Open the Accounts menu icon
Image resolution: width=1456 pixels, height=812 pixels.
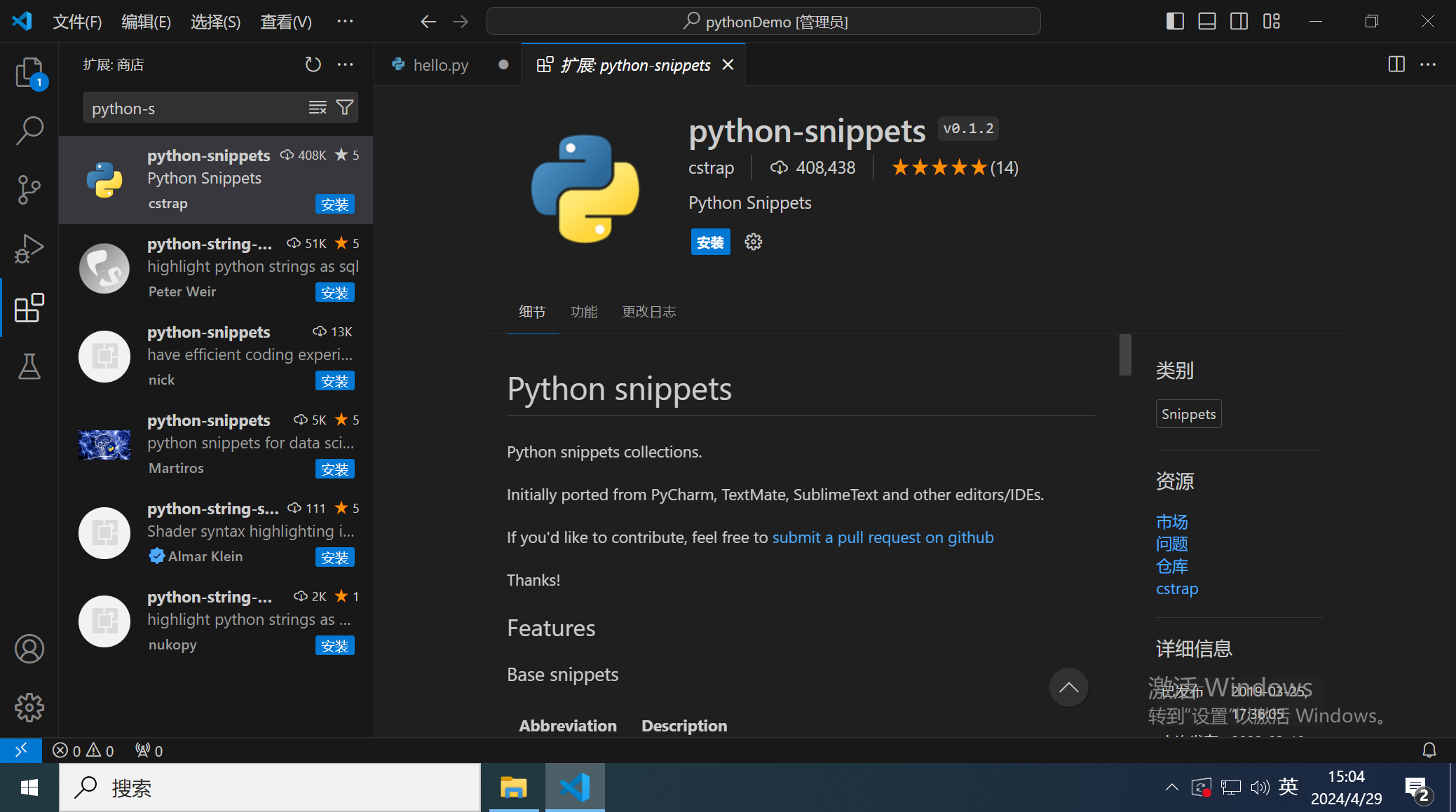(29, 649)
